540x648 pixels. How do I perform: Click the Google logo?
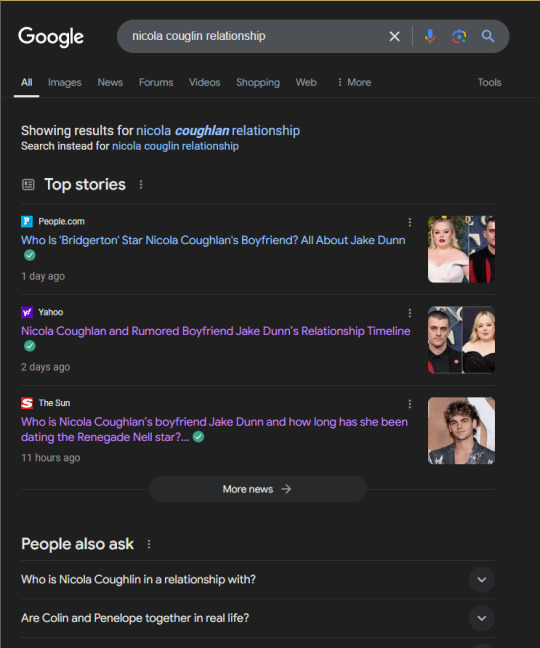coord(51,37)
